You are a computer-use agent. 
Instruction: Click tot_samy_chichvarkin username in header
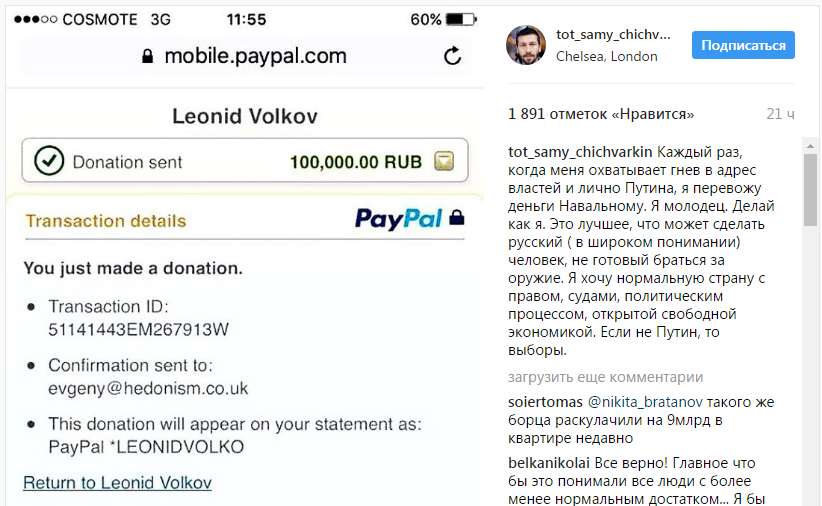point(613,35)
